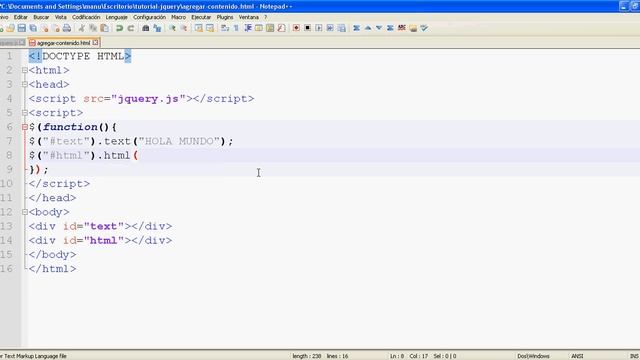Click the blue down-arrow plugin icon
The image size is (640, 360).
coord(379,28)
